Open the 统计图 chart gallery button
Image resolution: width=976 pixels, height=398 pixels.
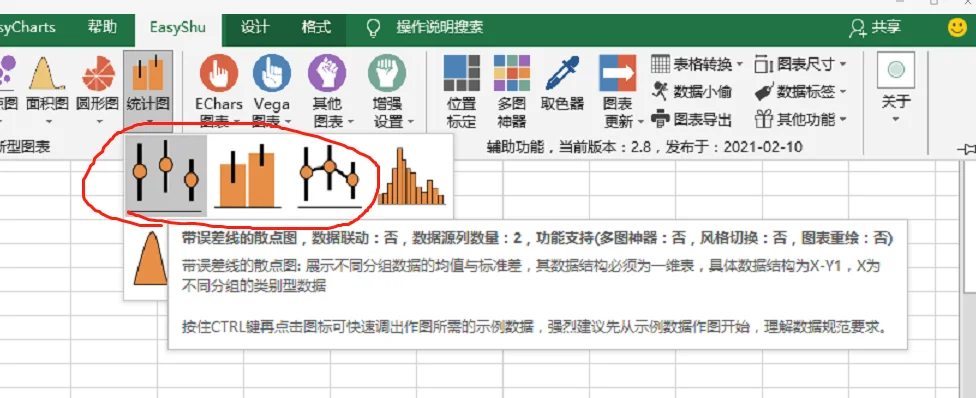(x=148, y=90)
